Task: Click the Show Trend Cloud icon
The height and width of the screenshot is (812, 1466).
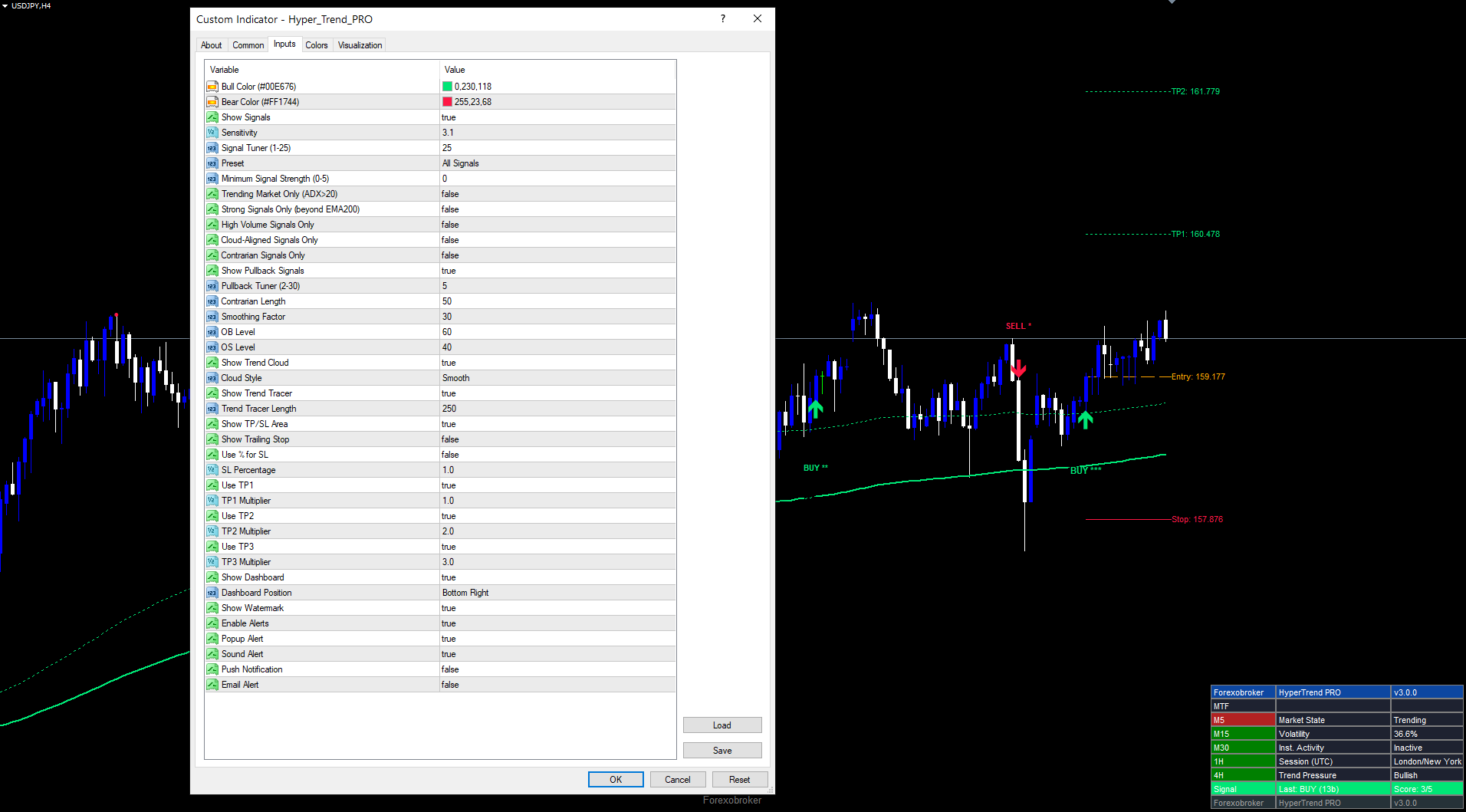Action: [x=212, y=363]
